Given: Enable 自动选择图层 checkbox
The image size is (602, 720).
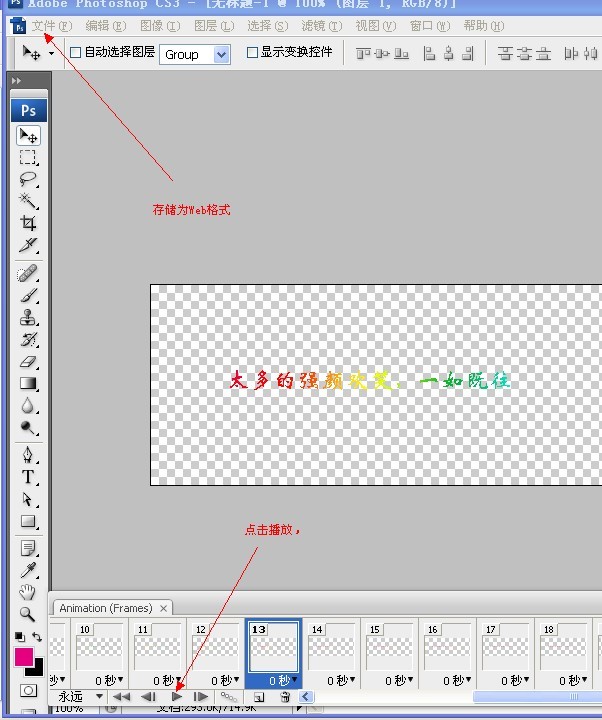Looking at the screenshot, I should 75,52.
